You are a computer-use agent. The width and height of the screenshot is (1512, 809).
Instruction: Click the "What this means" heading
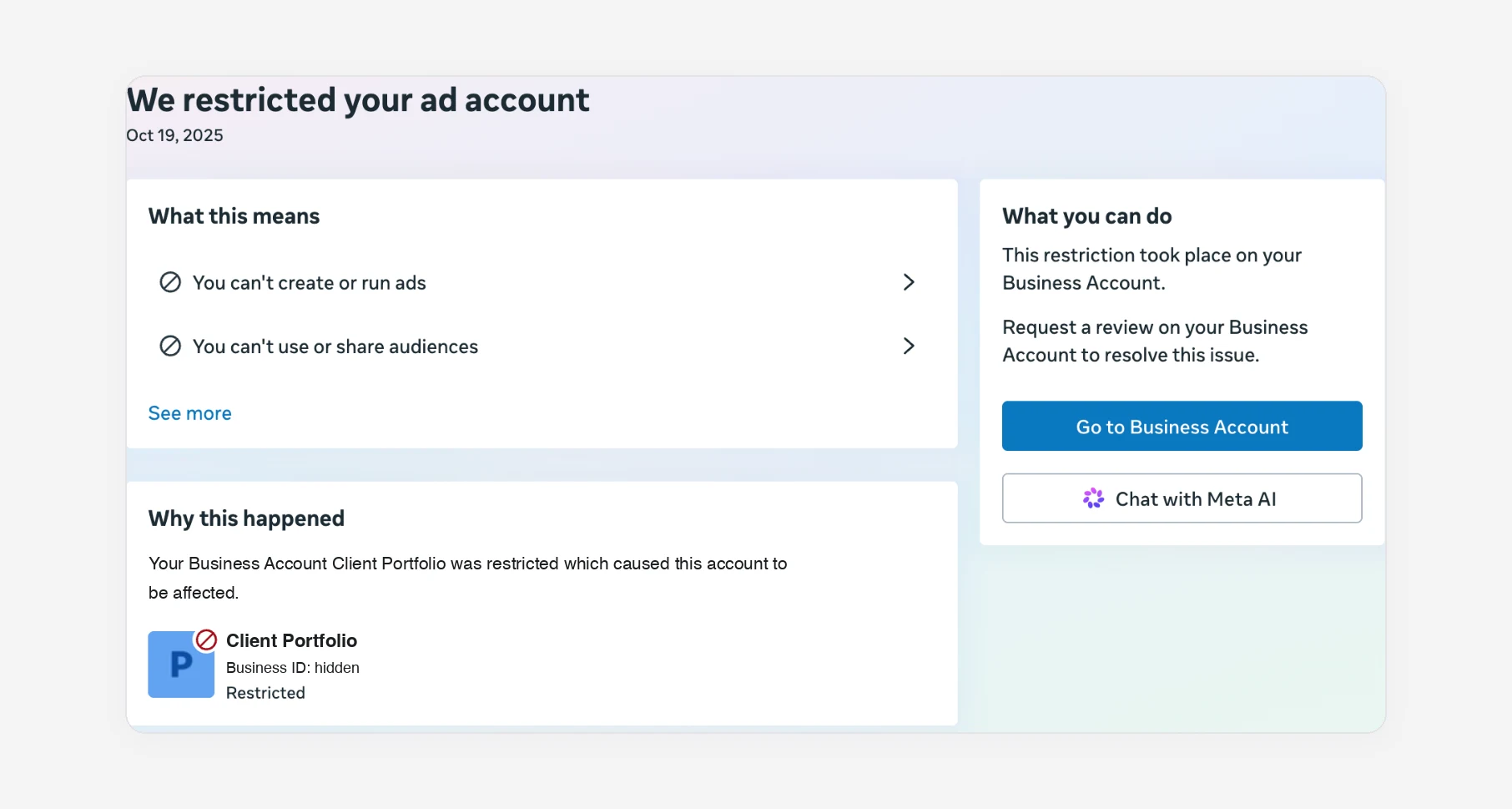coord(234,216)
